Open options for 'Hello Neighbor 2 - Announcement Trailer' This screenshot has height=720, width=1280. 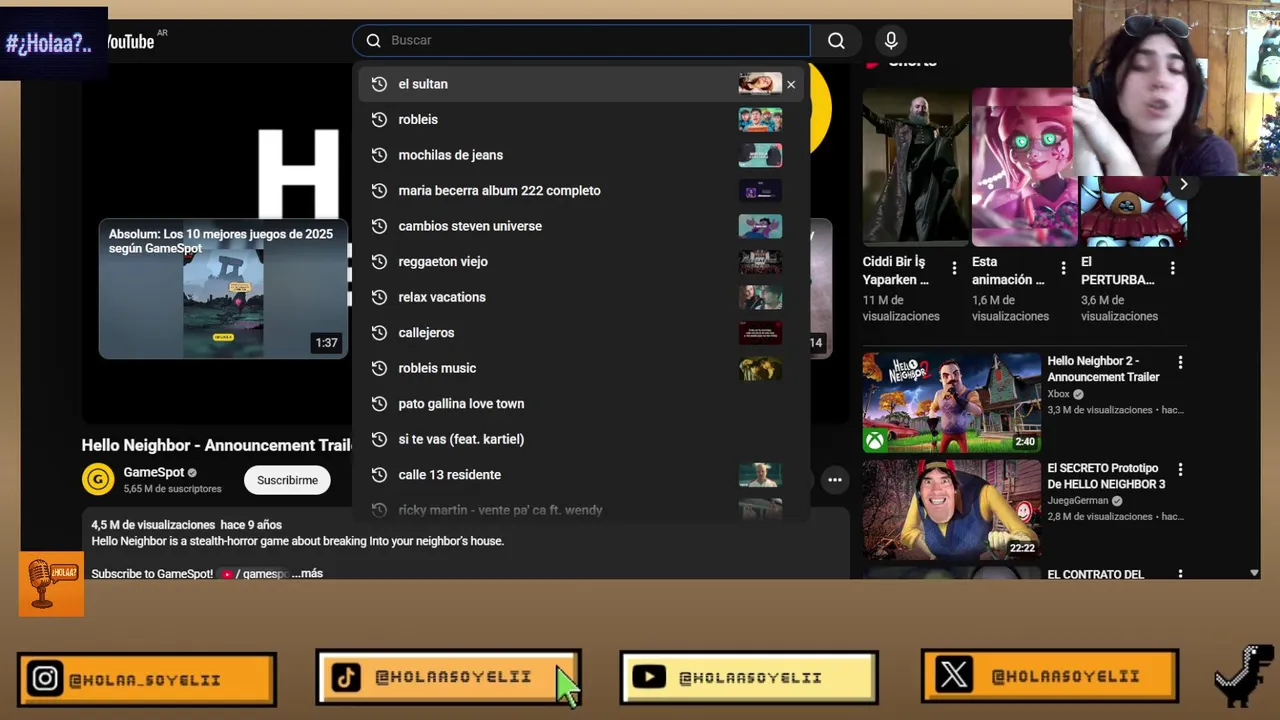point(1180,362)
